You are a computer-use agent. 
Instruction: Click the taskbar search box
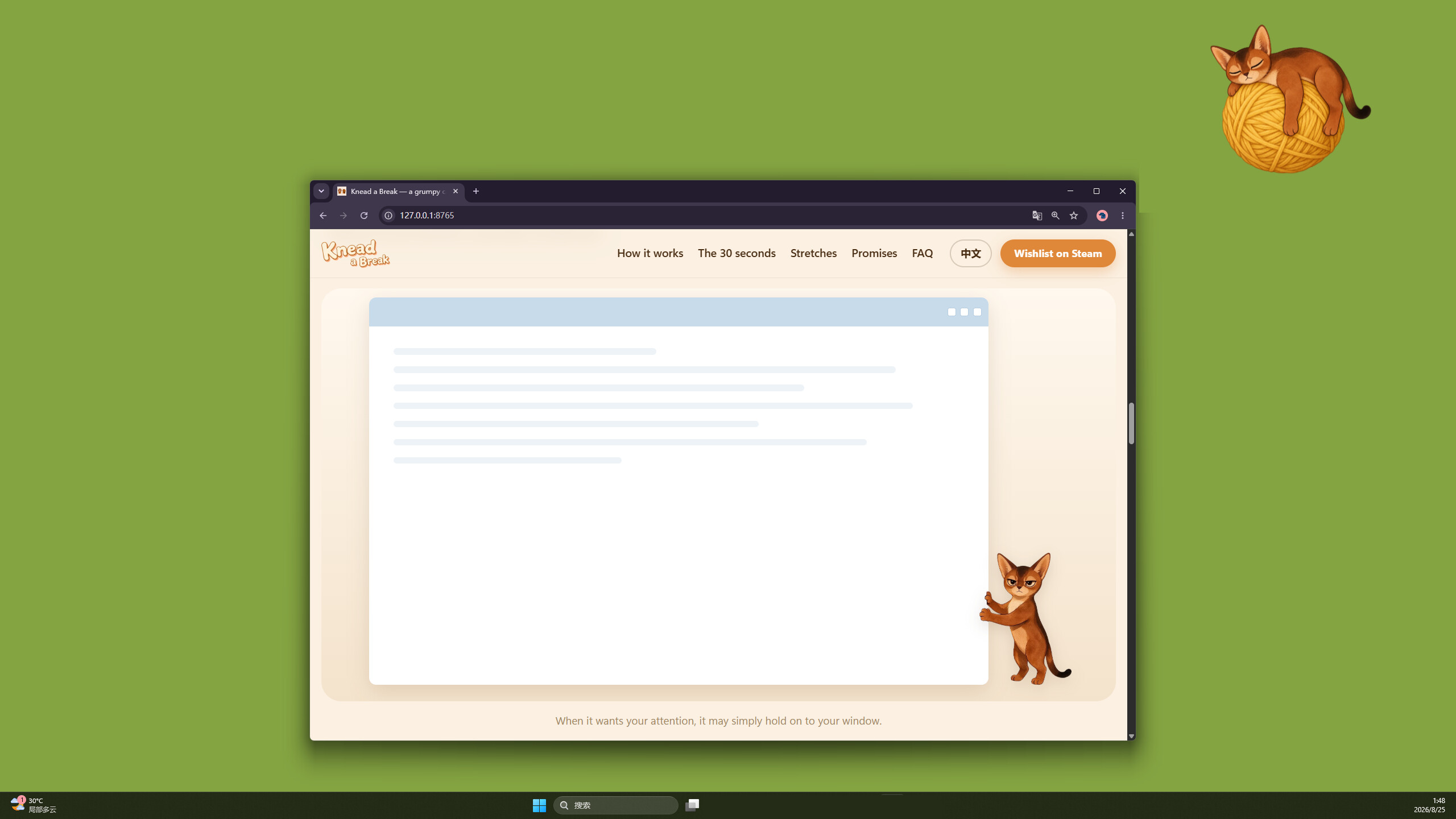[616, 805]
